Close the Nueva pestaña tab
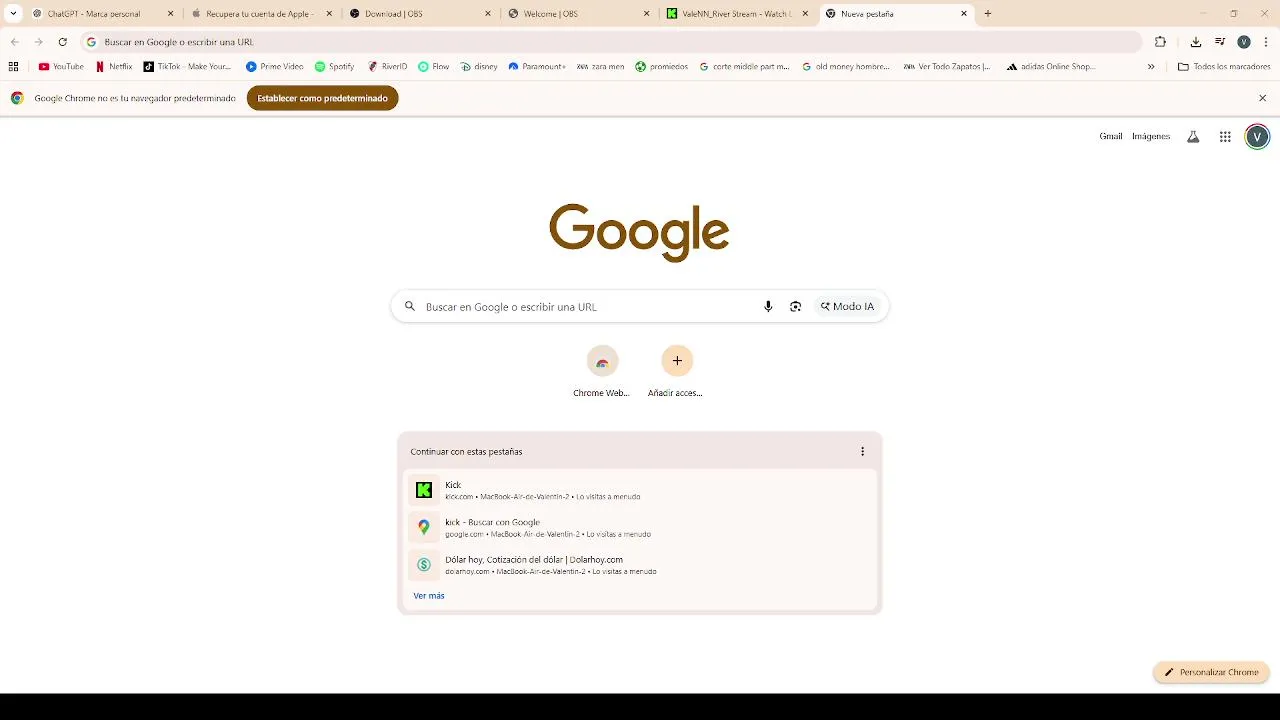Screen dimensions: 1280x720 pyautogui.click(x=964, y=14)
